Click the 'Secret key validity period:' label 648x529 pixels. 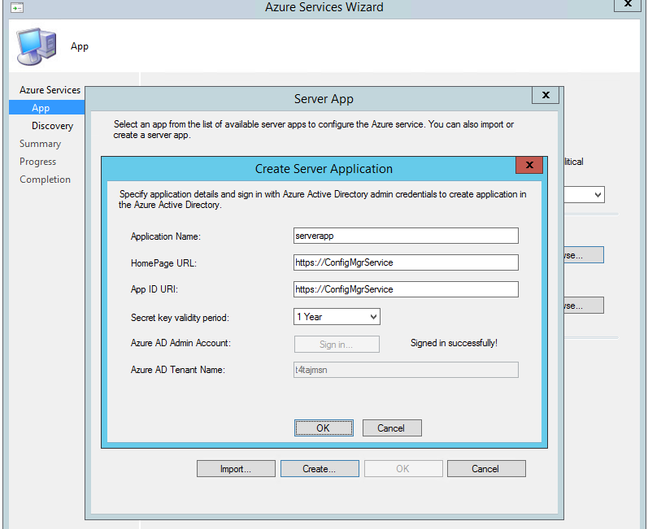tap(179, 317)
